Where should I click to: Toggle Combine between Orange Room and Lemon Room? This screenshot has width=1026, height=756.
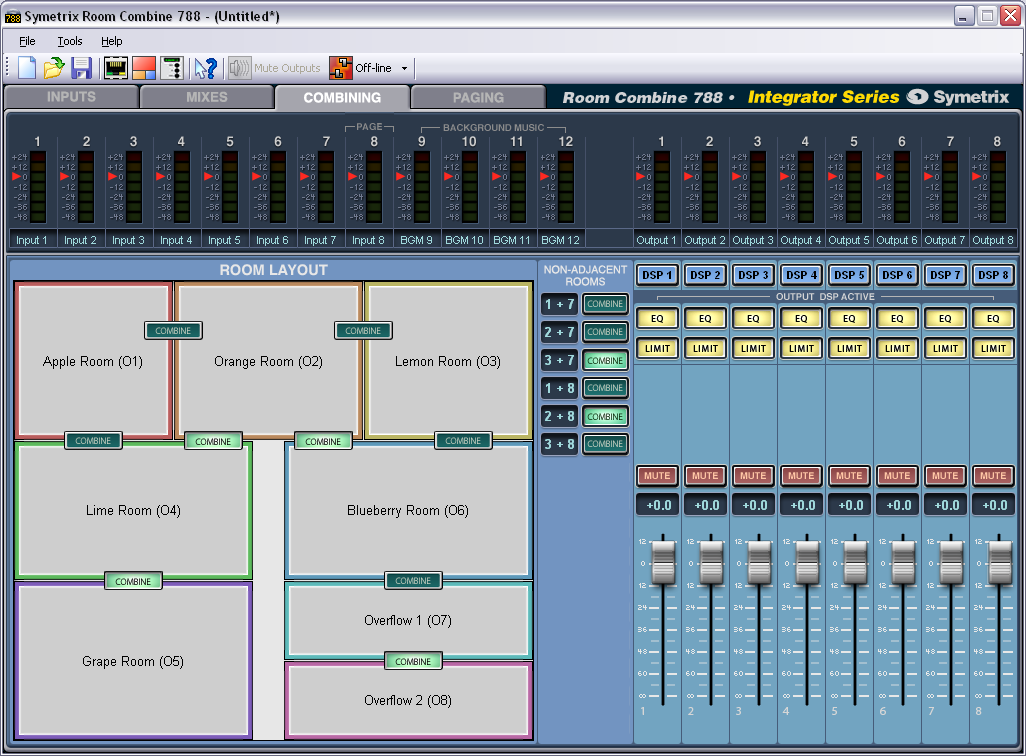(x=363, y=331)
